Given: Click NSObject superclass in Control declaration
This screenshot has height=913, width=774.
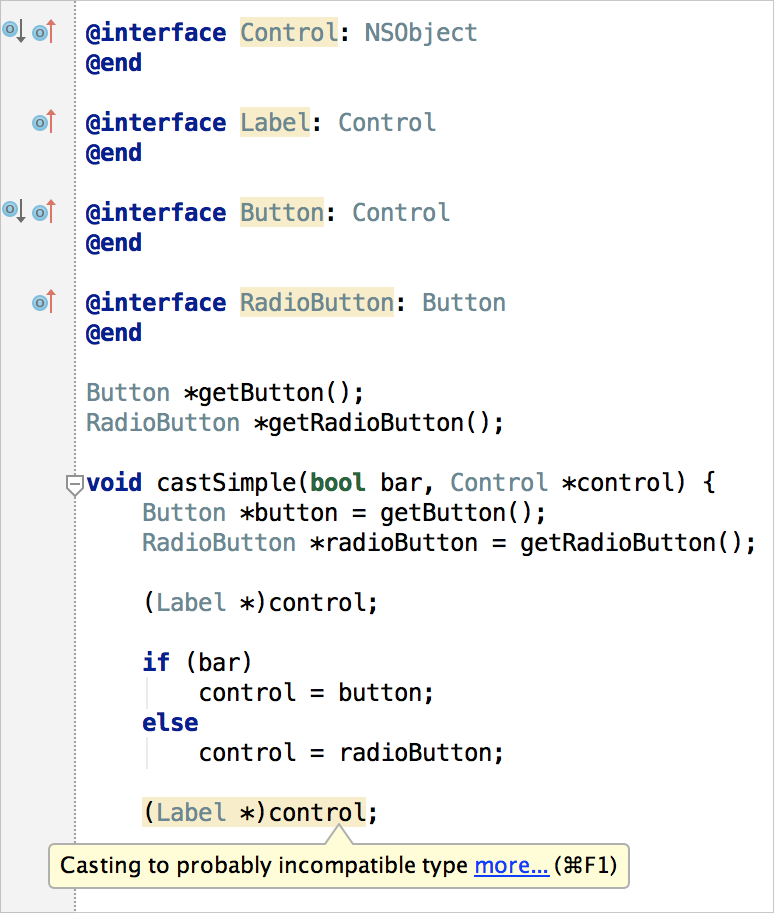Looking at the screenshot, I should click(420, 33).
